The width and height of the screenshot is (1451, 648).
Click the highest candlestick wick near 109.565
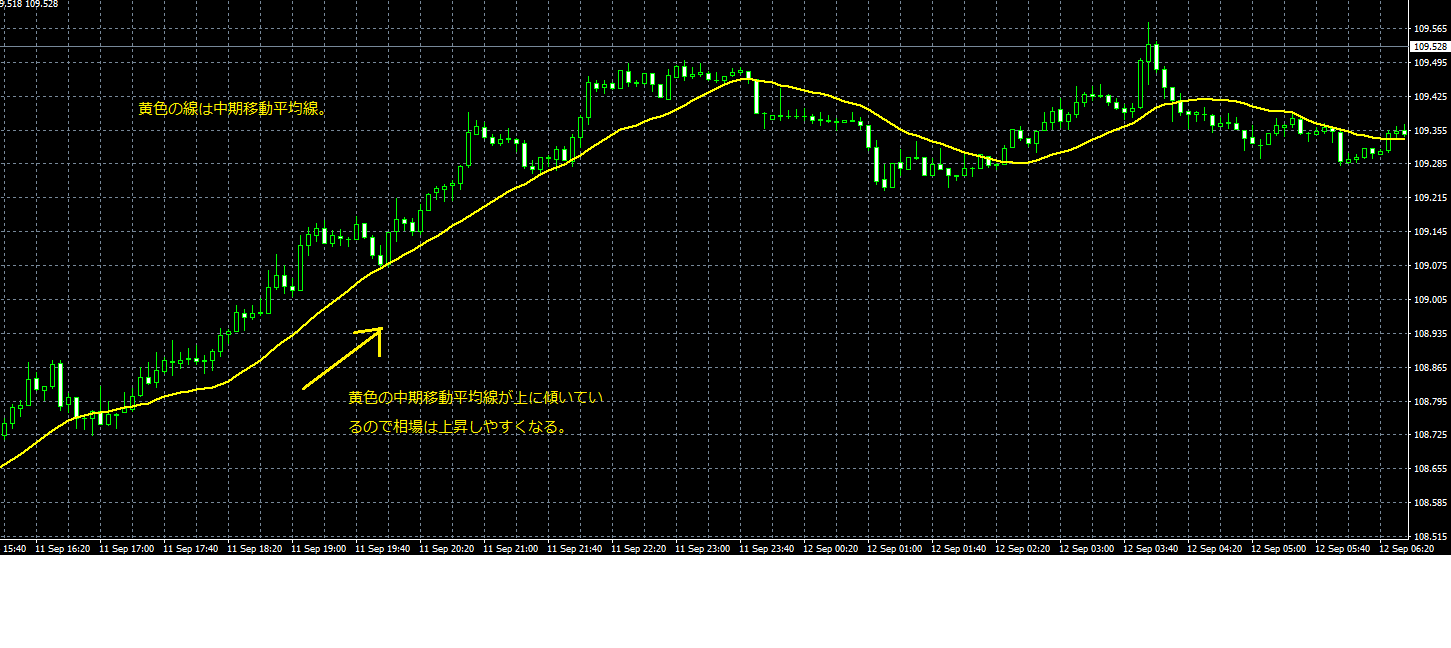pyautogui.click(x=1149, y=30)
